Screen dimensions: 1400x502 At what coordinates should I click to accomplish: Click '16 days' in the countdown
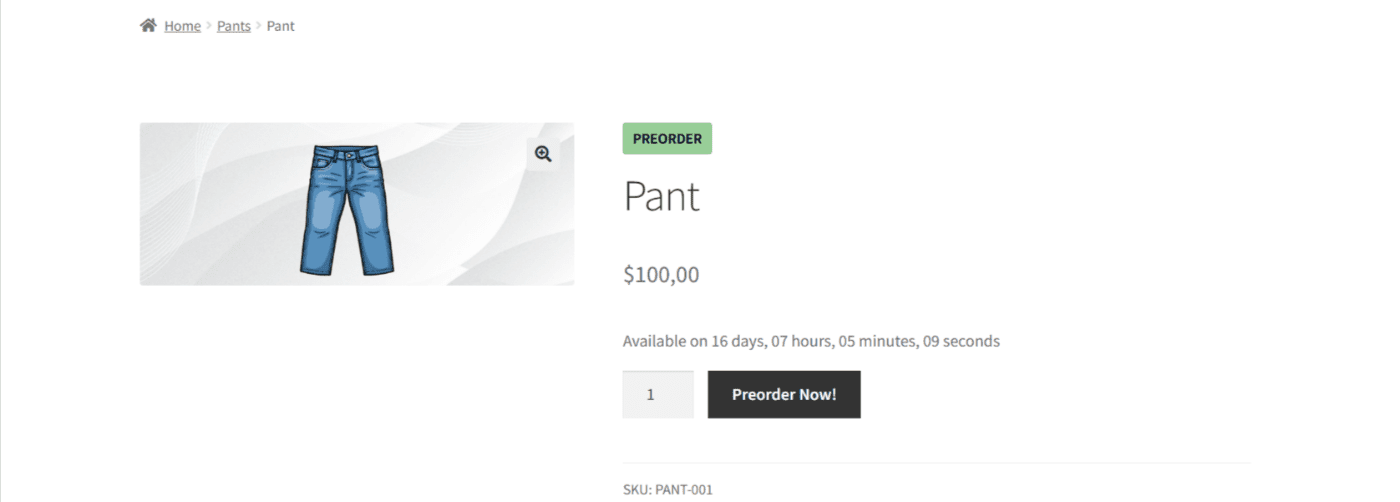[738, 341]
